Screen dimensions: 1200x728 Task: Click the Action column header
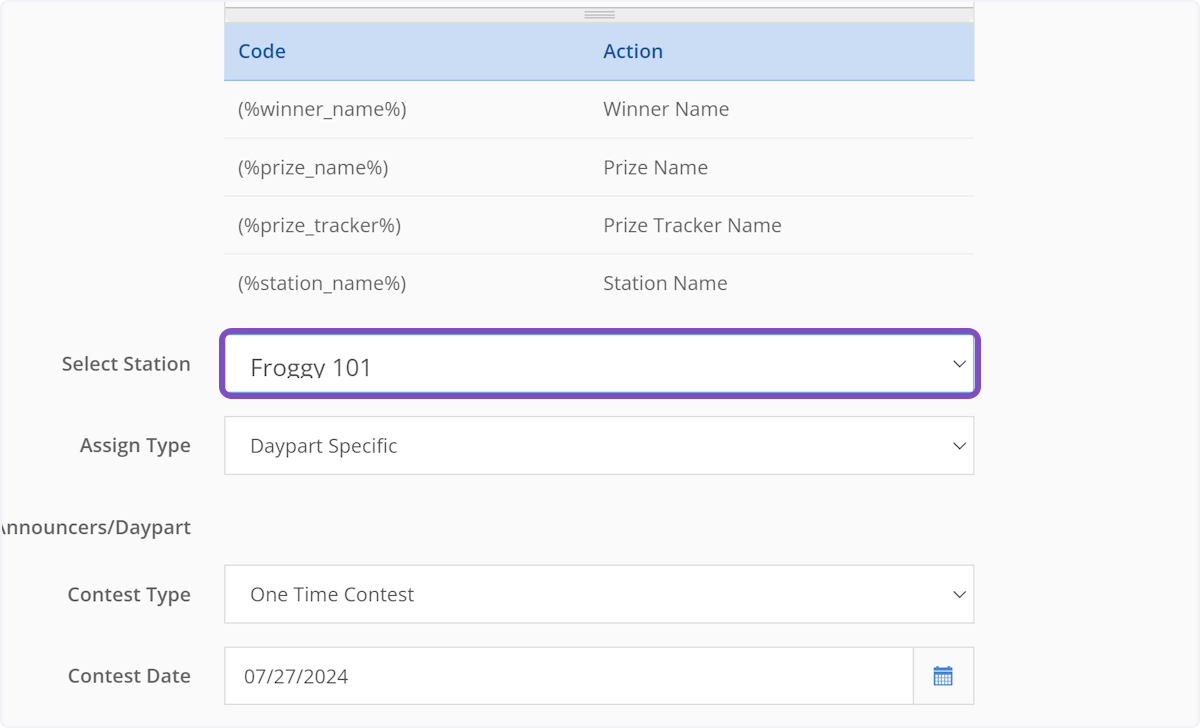click(x=633, y=51)
